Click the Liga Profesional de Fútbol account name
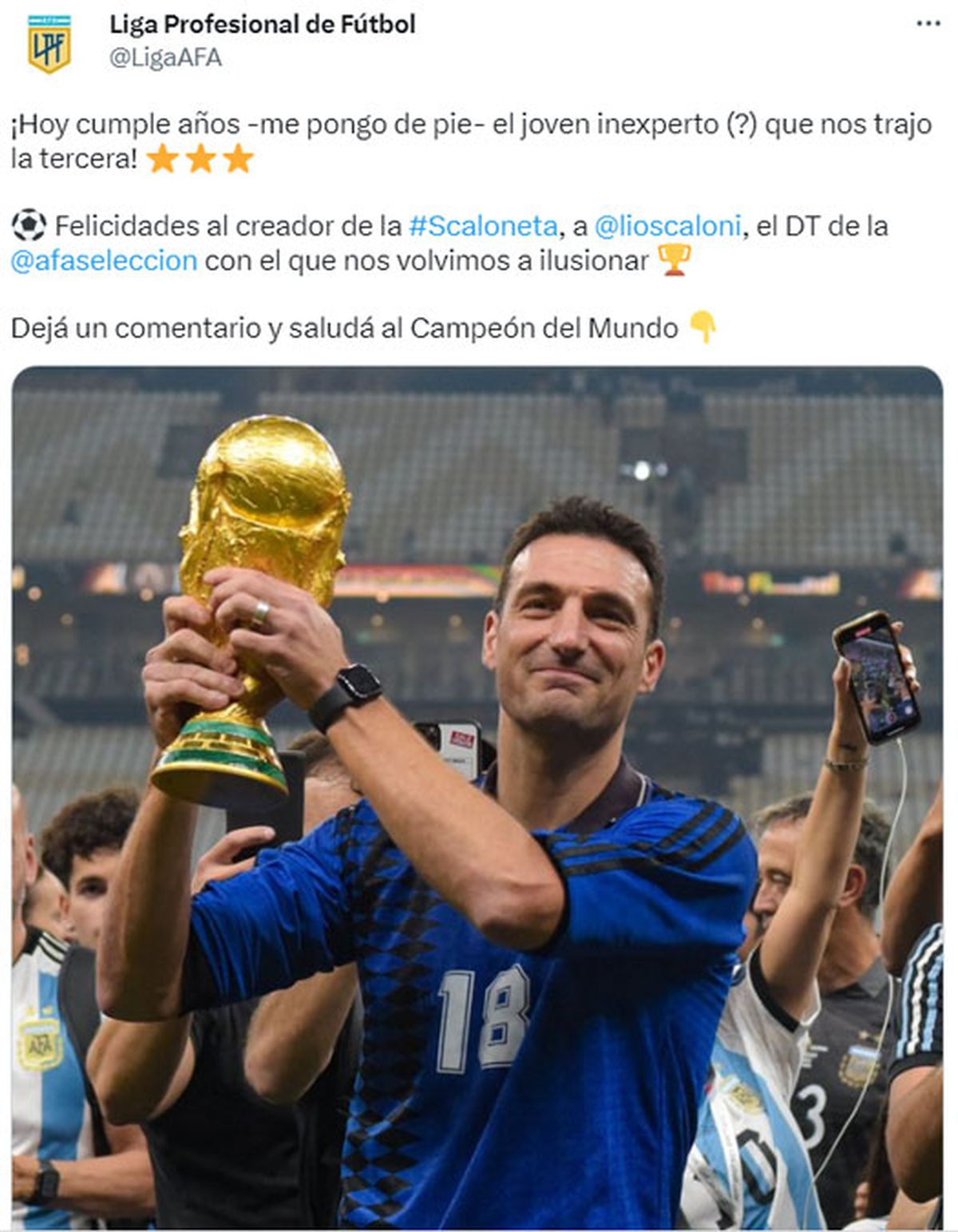This screenshot has height=1232, width=958. click(x=263, y=24)
